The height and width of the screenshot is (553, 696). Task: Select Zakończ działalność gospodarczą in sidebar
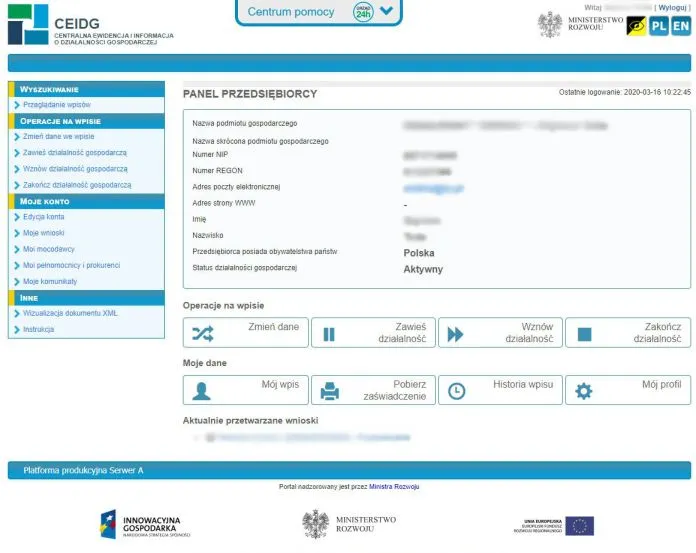[77, 185]
